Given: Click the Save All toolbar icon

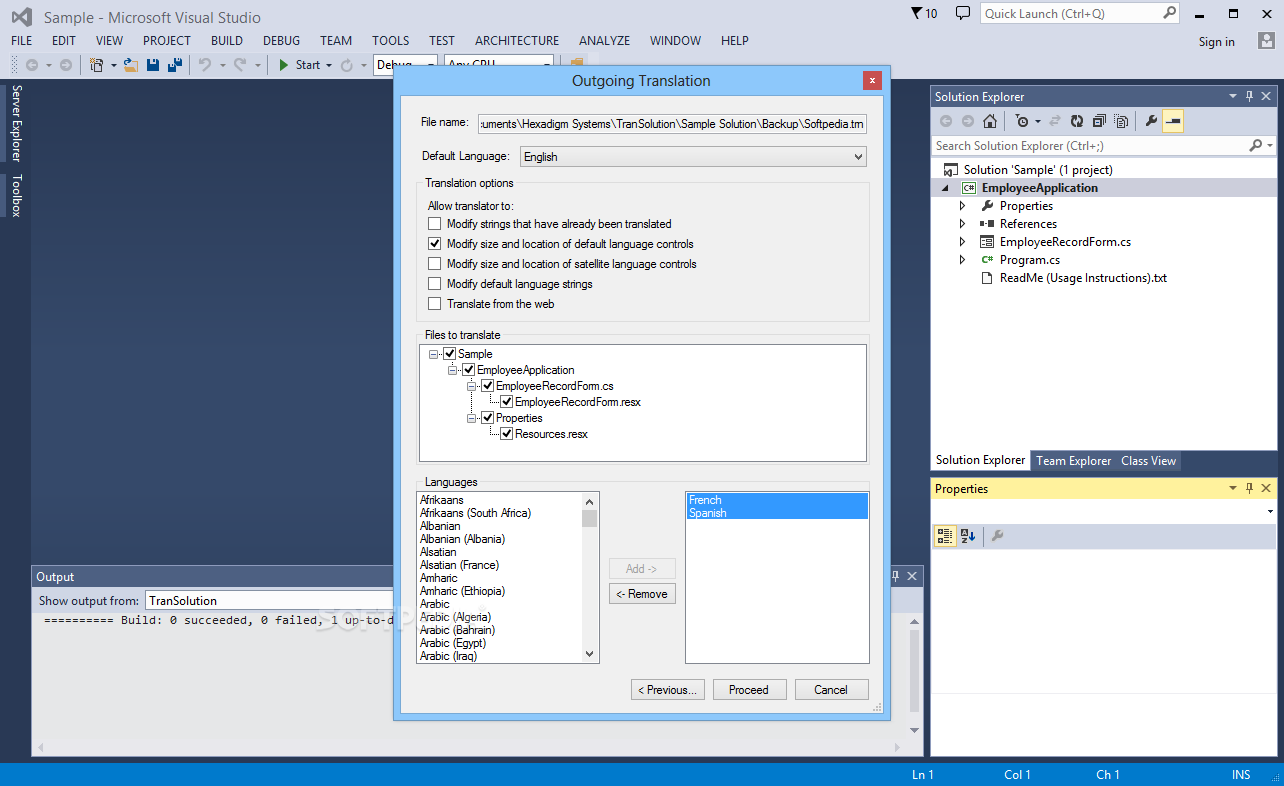Looking at the screenshot, I should (174, 65).
